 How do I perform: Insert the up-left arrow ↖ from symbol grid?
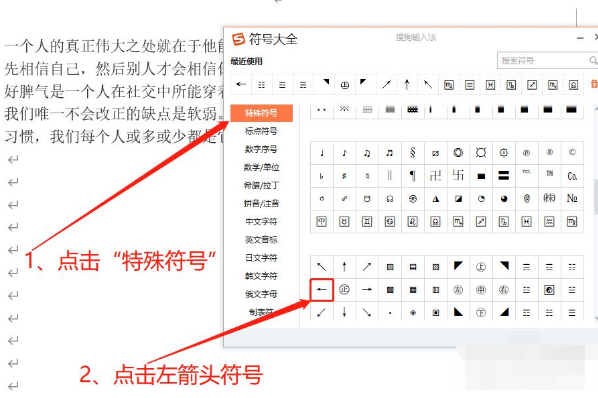pyautogui.click(x=322, y=267)
